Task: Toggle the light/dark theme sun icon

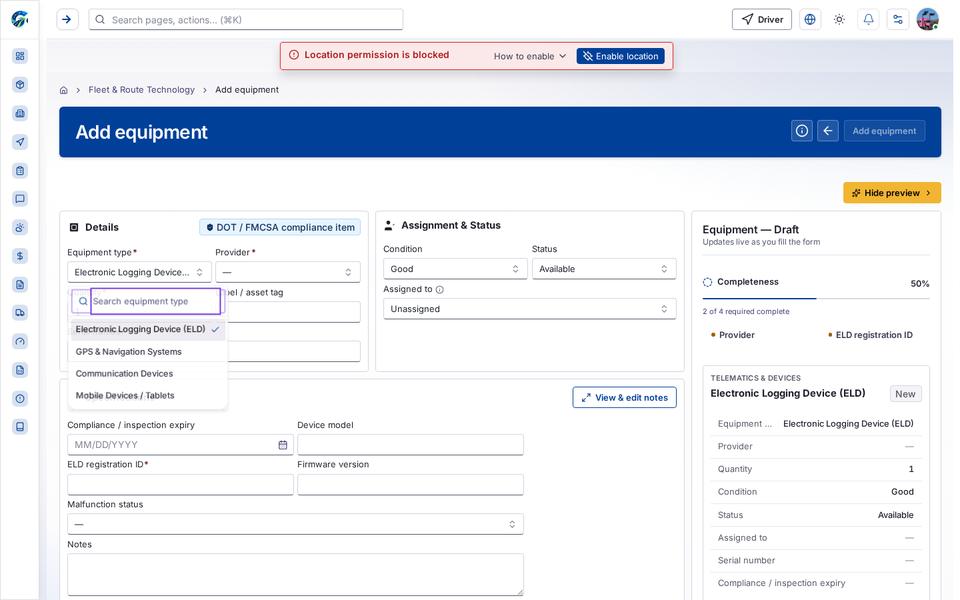Action: coord(839,20)
